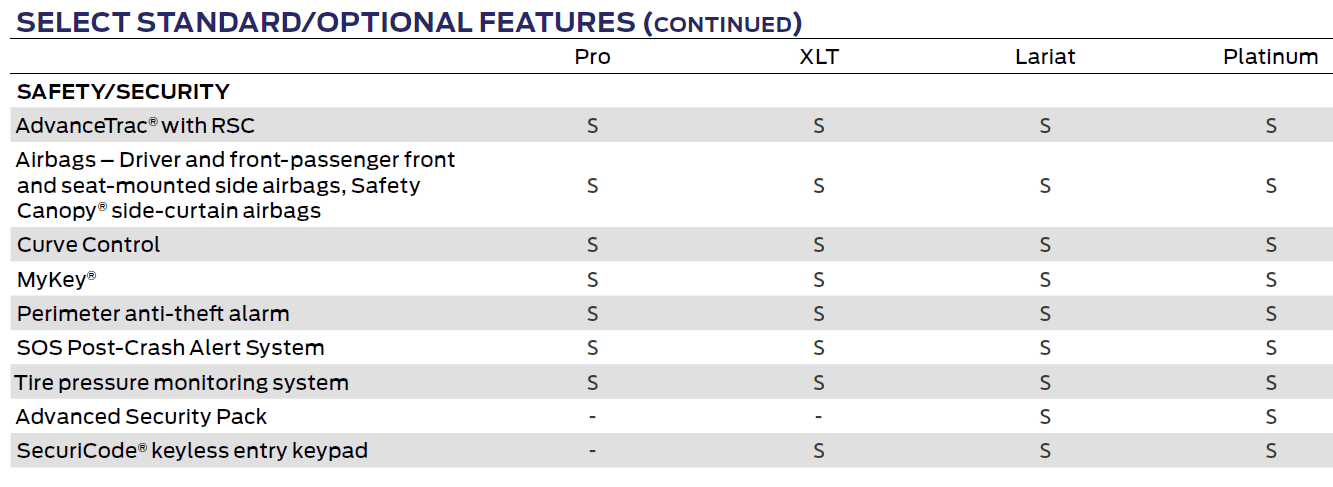
Task: Select the AdvanceTrac with RSC row label
Action: pos(136,126)
